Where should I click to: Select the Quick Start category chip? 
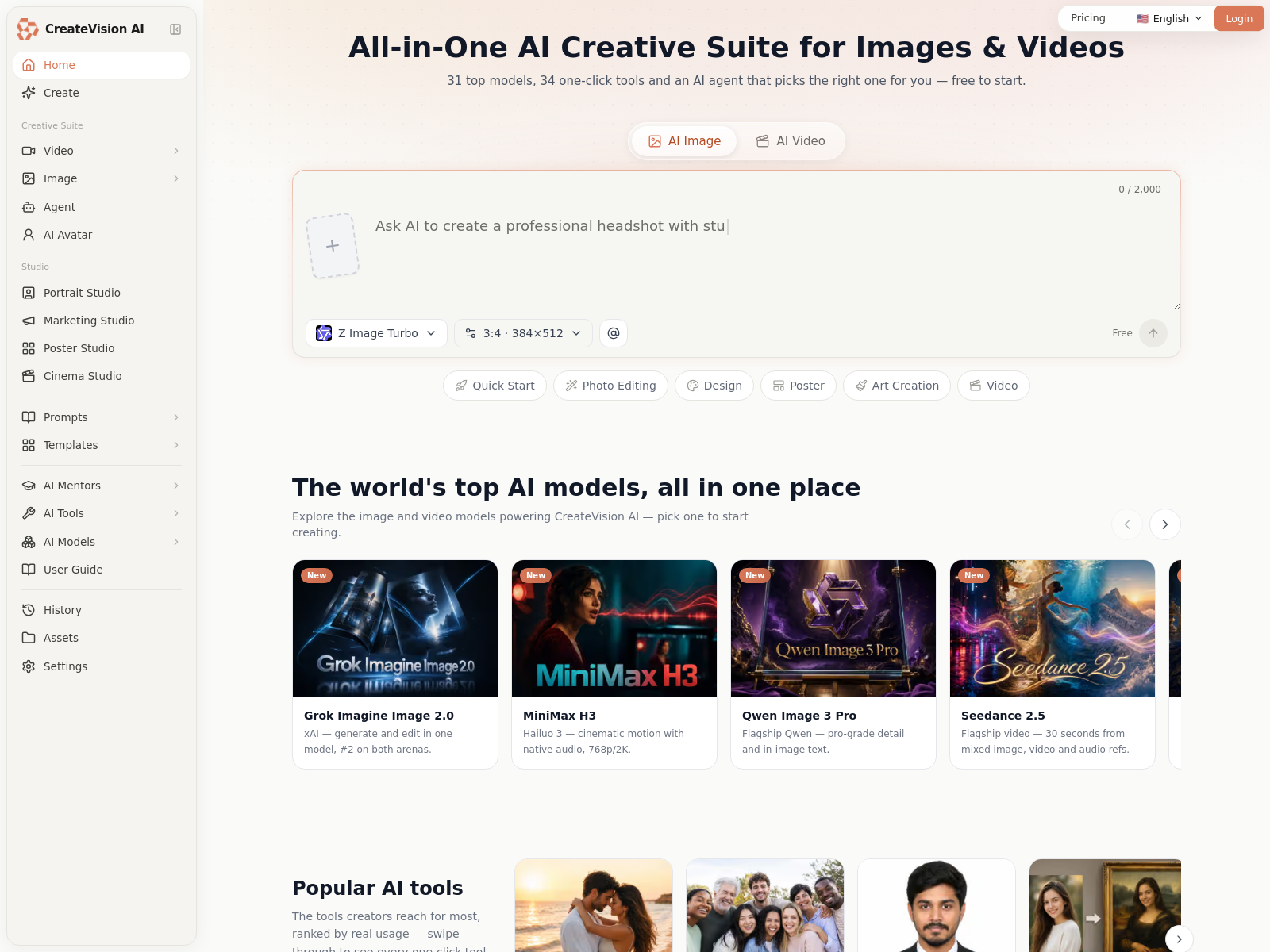tap(495, 386)
